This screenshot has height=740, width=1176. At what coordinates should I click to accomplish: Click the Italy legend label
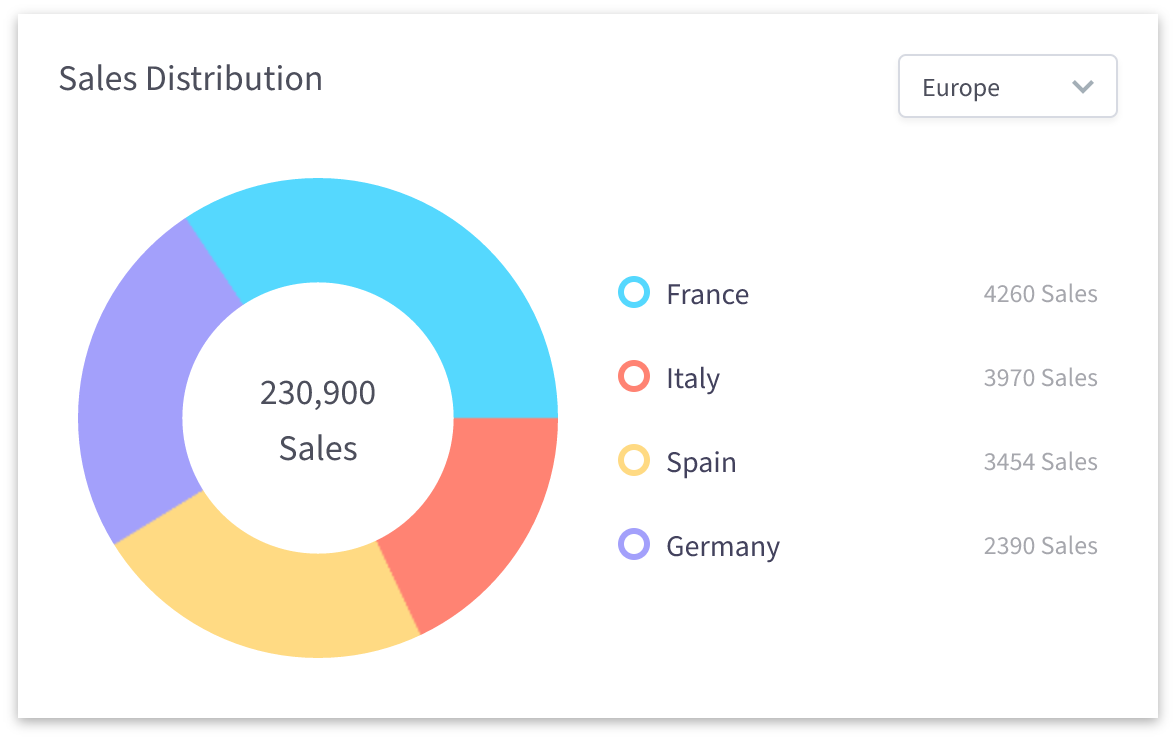click(x=693, y=378)
